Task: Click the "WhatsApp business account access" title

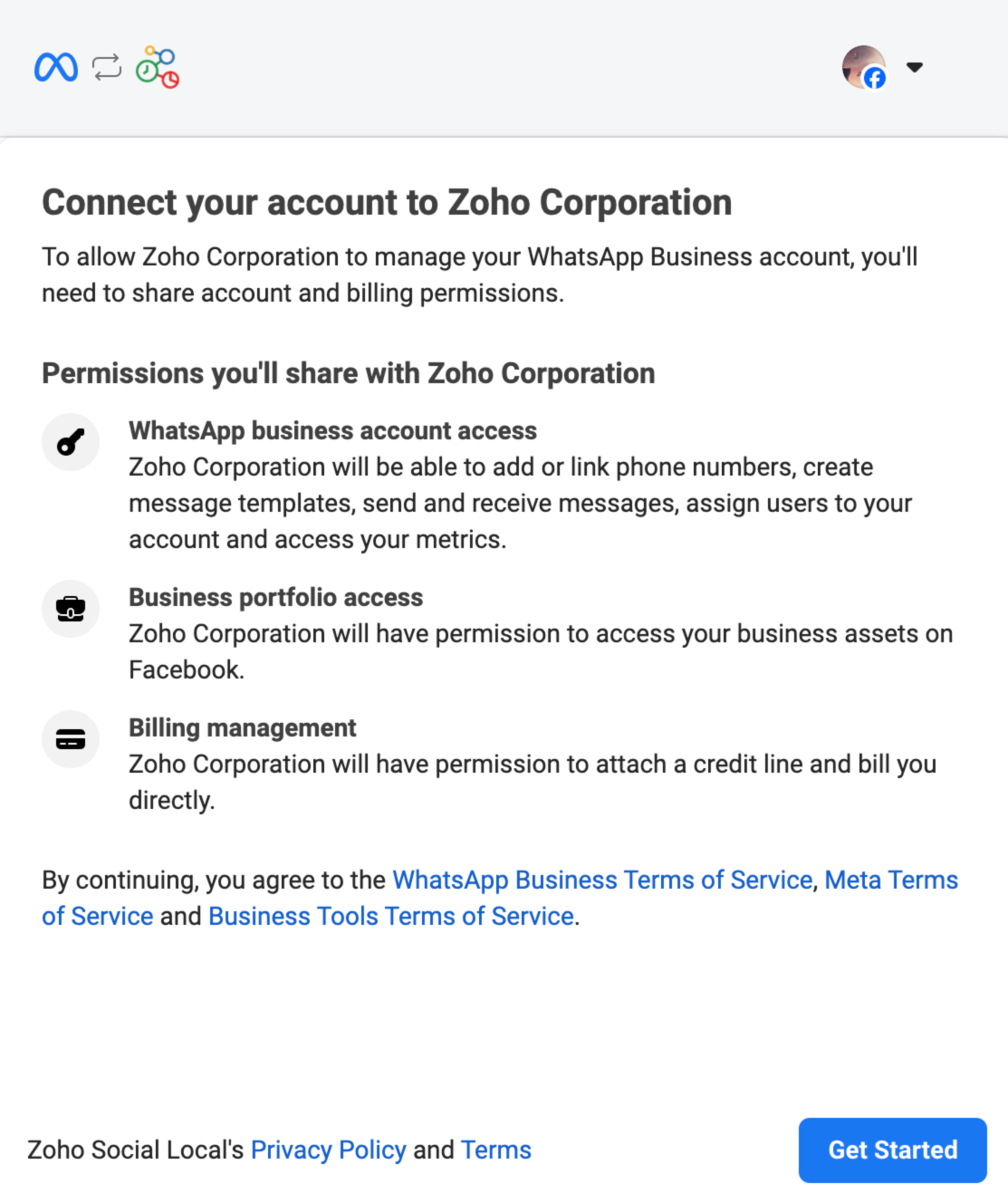Action: (x=332, y=430)
